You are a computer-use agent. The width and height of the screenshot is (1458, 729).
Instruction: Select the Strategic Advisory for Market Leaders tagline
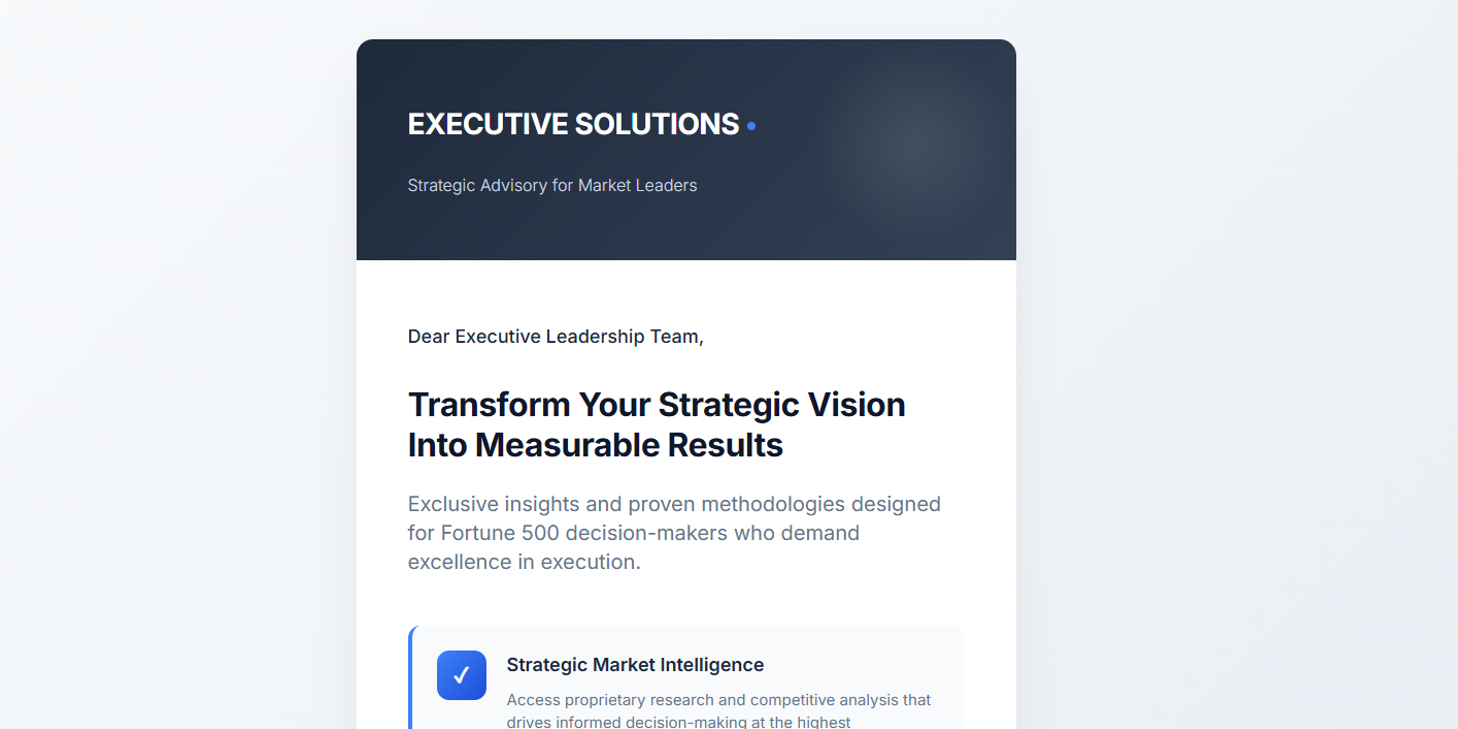click(x=552, y=185)
